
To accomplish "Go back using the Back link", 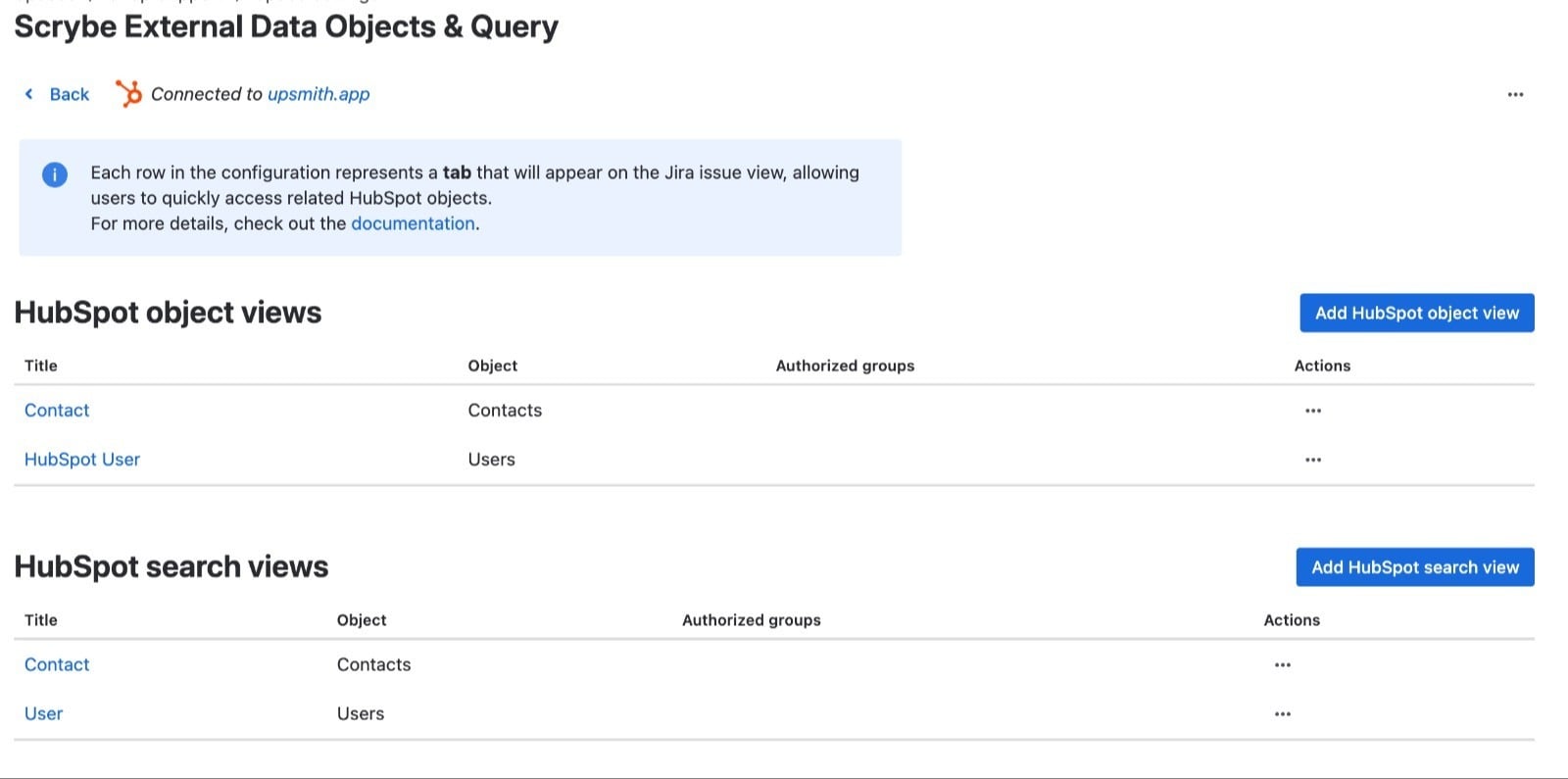I will coord(70,94).
